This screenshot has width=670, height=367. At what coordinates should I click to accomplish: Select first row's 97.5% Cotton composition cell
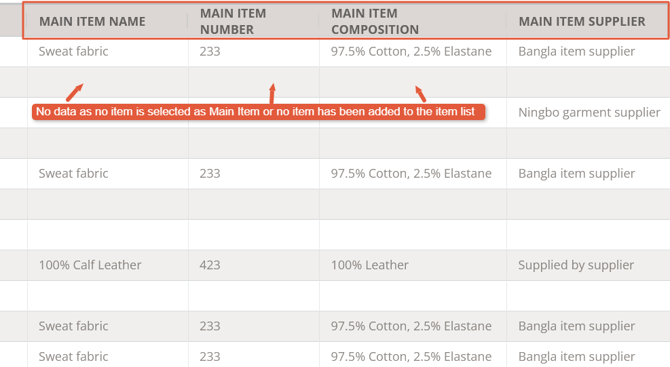coord(413,51)
